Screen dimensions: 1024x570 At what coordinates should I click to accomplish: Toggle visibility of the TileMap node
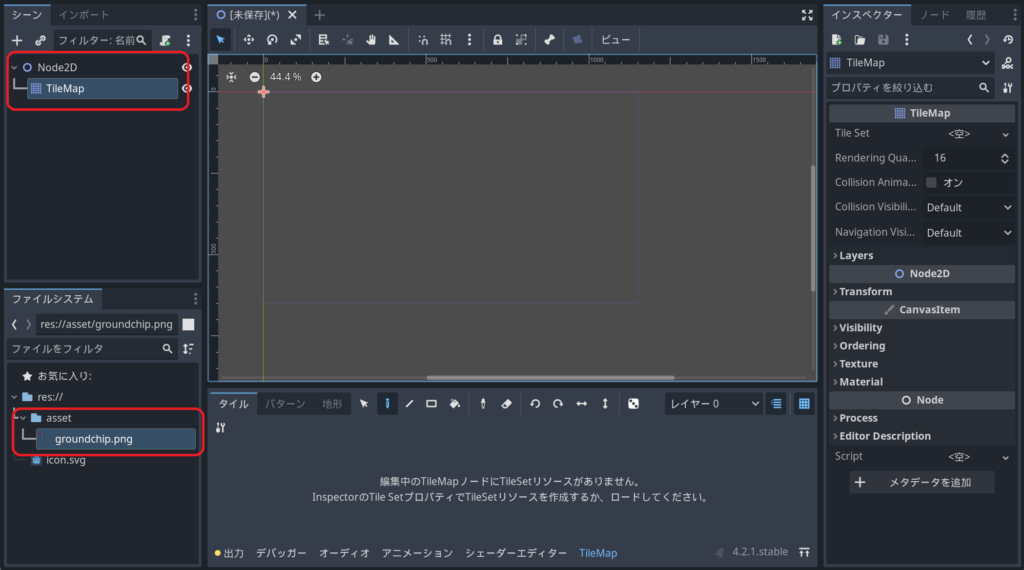tap(187, 89)
